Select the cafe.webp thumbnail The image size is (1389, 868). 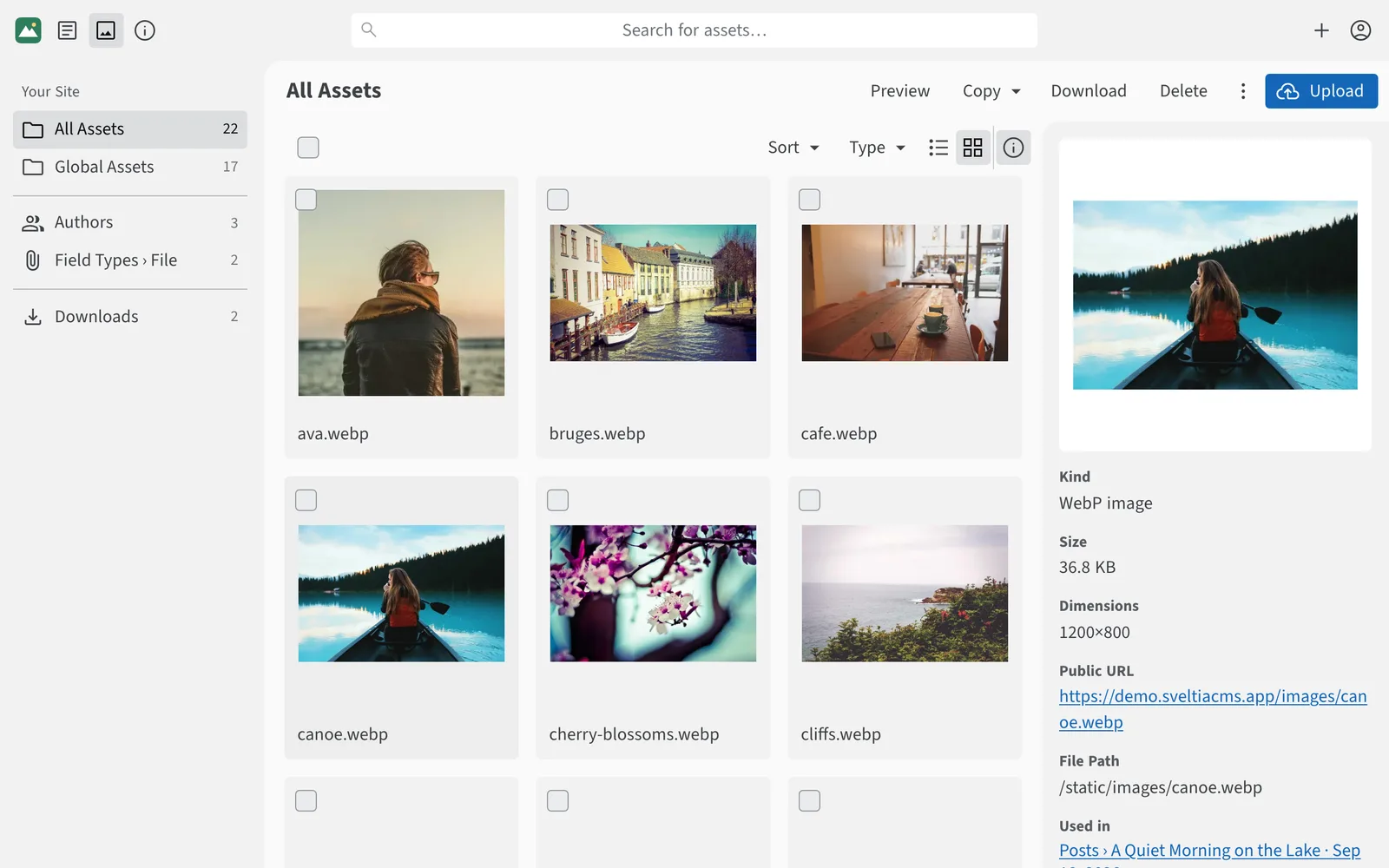tap(905, 293)
